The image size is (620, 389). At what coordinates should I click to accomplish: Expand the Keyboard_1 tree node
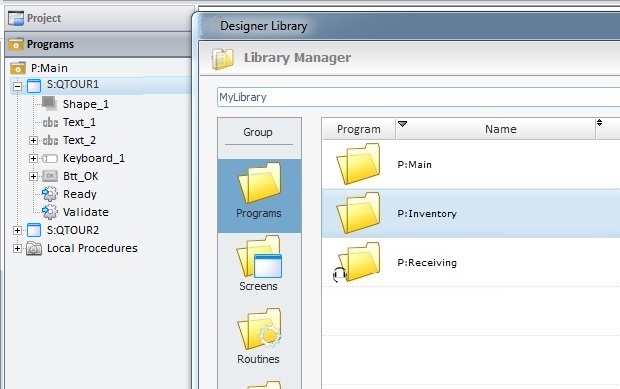[x=33, y=159]
